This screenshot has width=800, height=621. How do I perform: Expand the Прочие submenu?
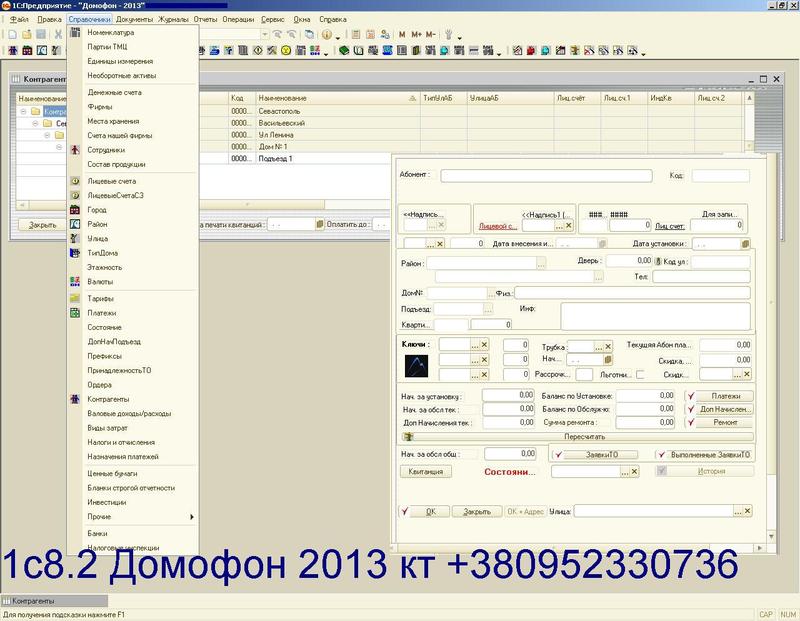point(191,517)
